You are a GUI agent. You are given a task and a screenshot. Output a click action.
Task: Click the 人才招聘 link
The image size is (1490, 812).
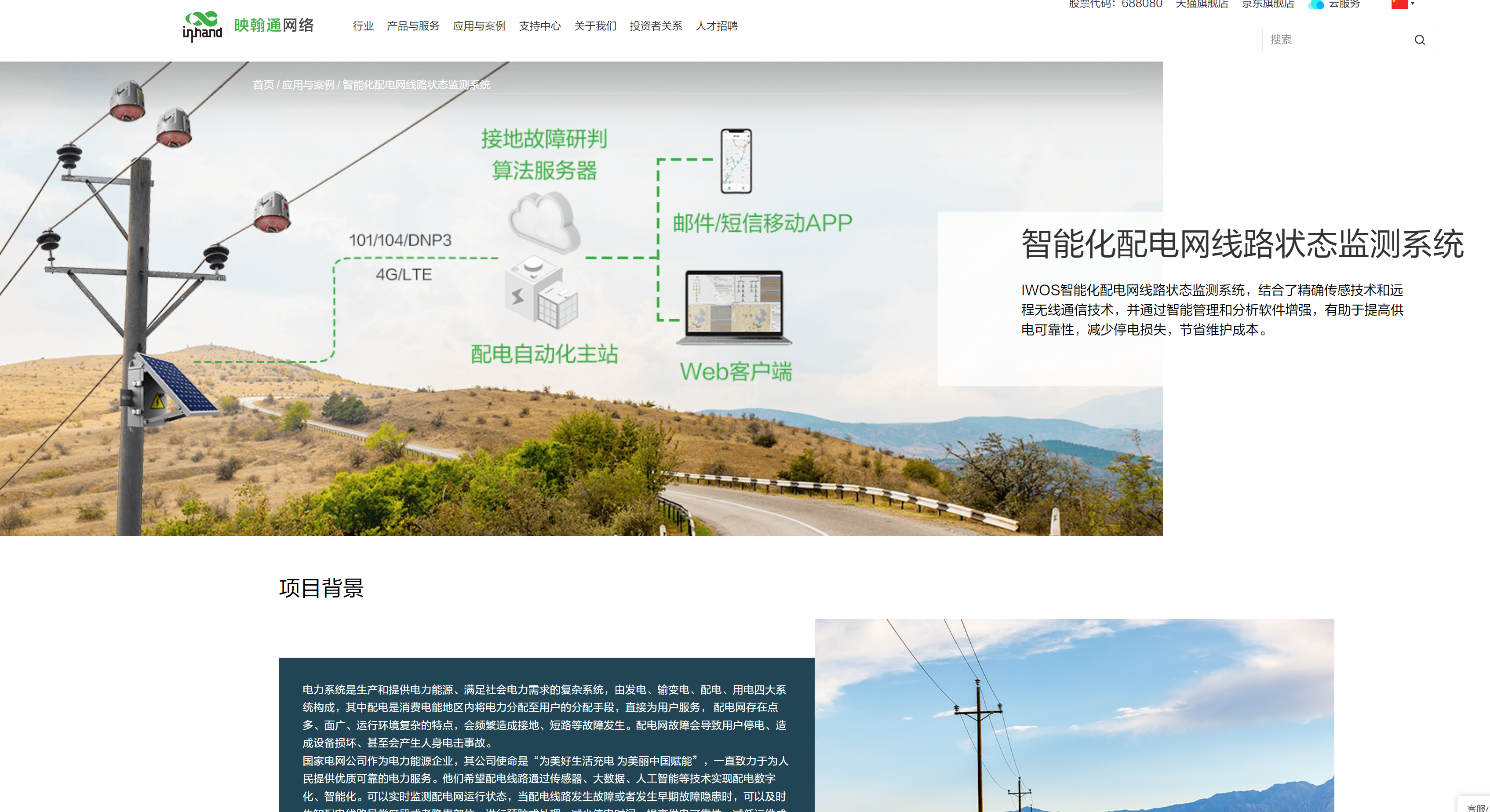(716, 26)
